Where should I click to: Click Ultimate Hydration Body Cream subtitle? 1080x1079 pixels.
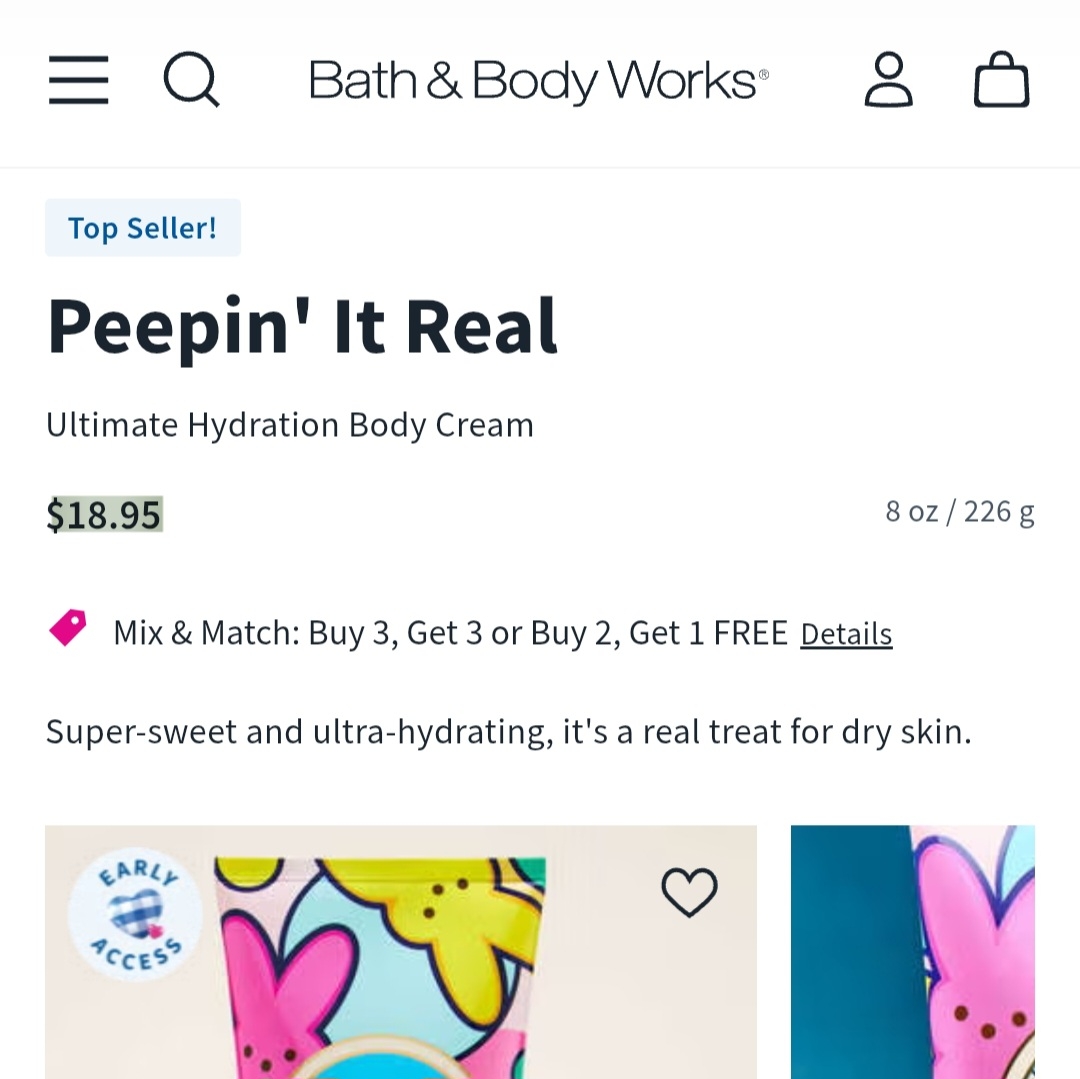coord(290,425)
